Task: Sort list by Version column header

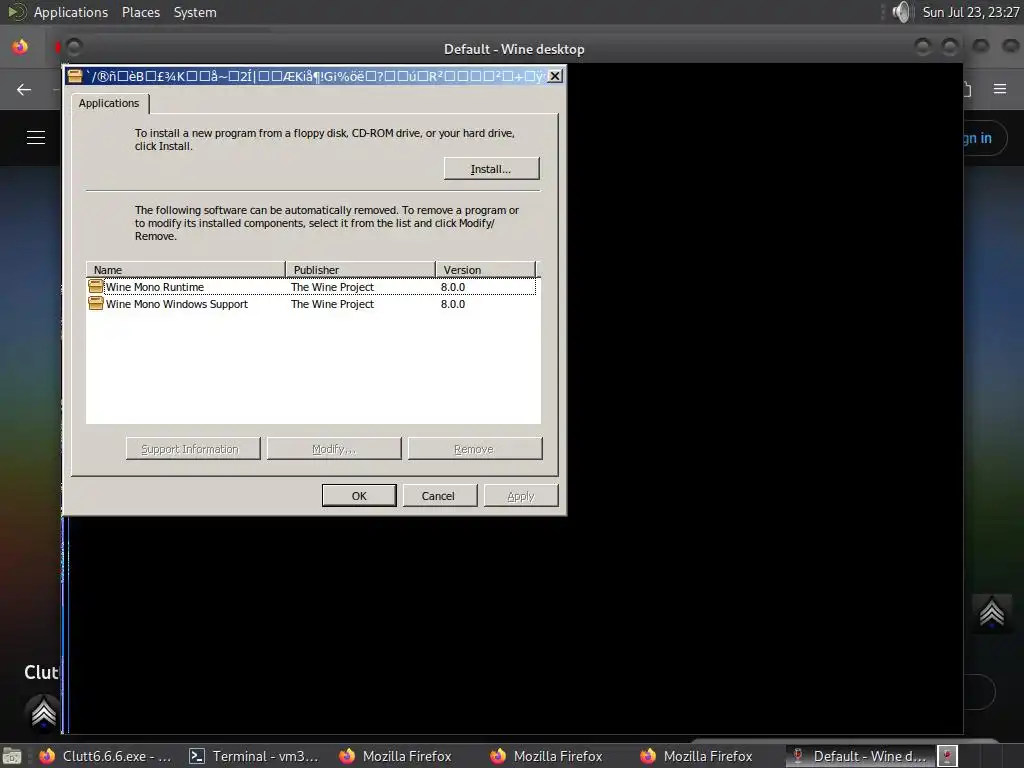Action: click(486, 270)
